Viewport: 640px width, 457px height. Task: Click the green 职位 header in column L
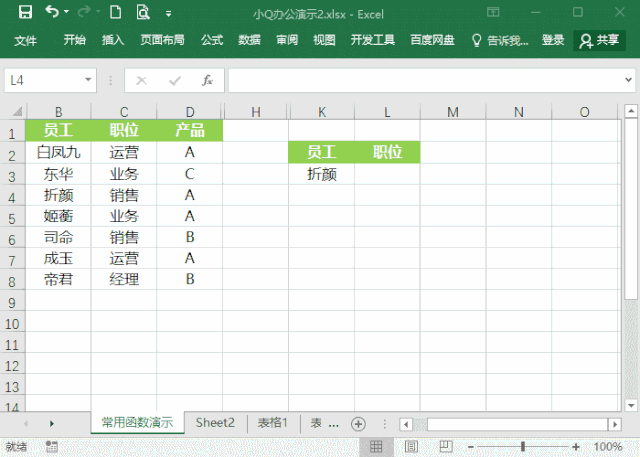point(387,152)
